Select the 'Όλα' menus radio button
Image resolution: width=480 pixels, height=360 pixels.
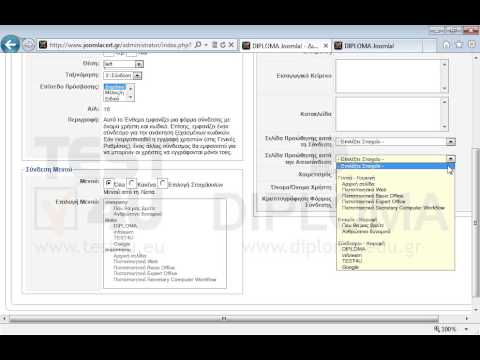(x=109, y=183)
